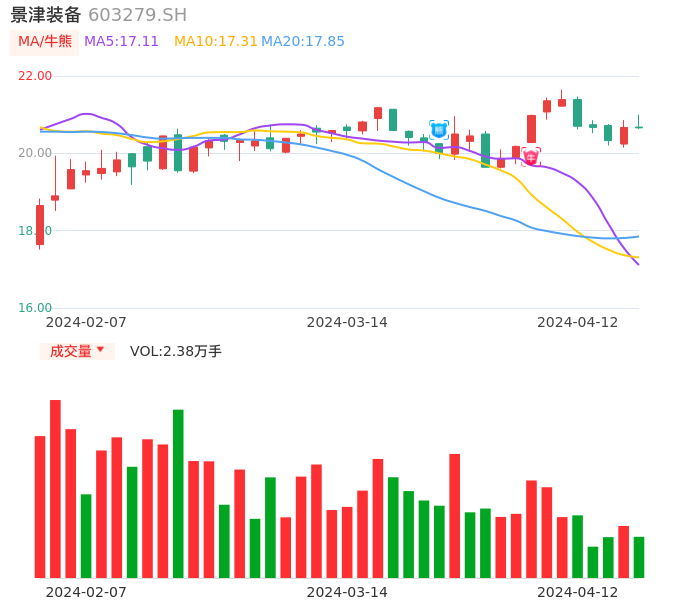Click the MA20:17.85 legend label
Image resolution: width=686 pixels, height=606 pixels.
(303, 42)
